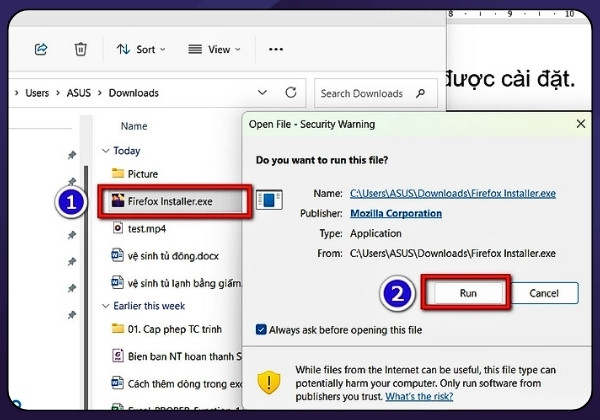Click the file path link beside Name
Screen dimensions: 600x420
tap(453, 194)
